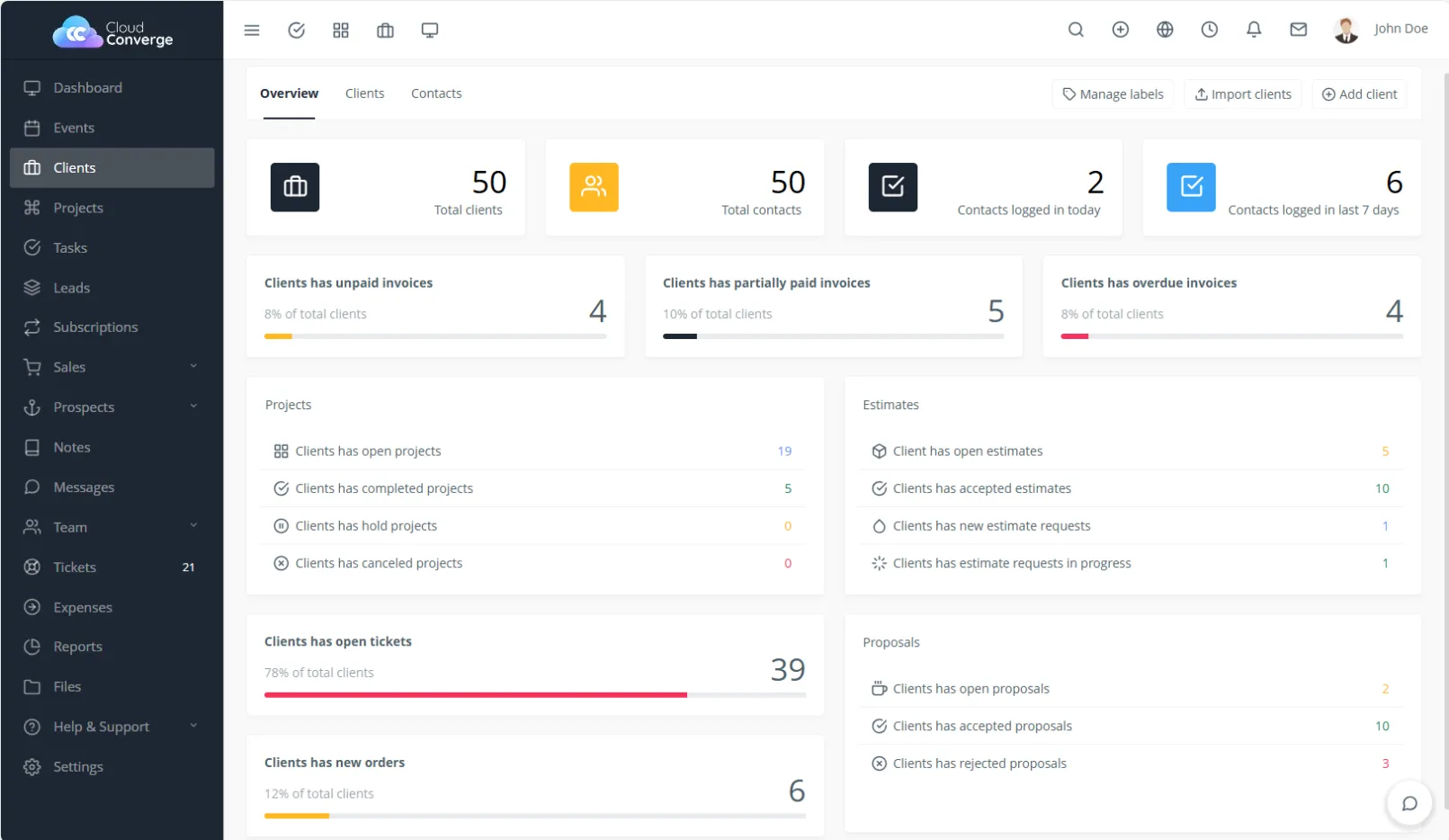Open the search magnifier icon
The width and height of the screenshot is (1449, 840).
[1076, 30]
